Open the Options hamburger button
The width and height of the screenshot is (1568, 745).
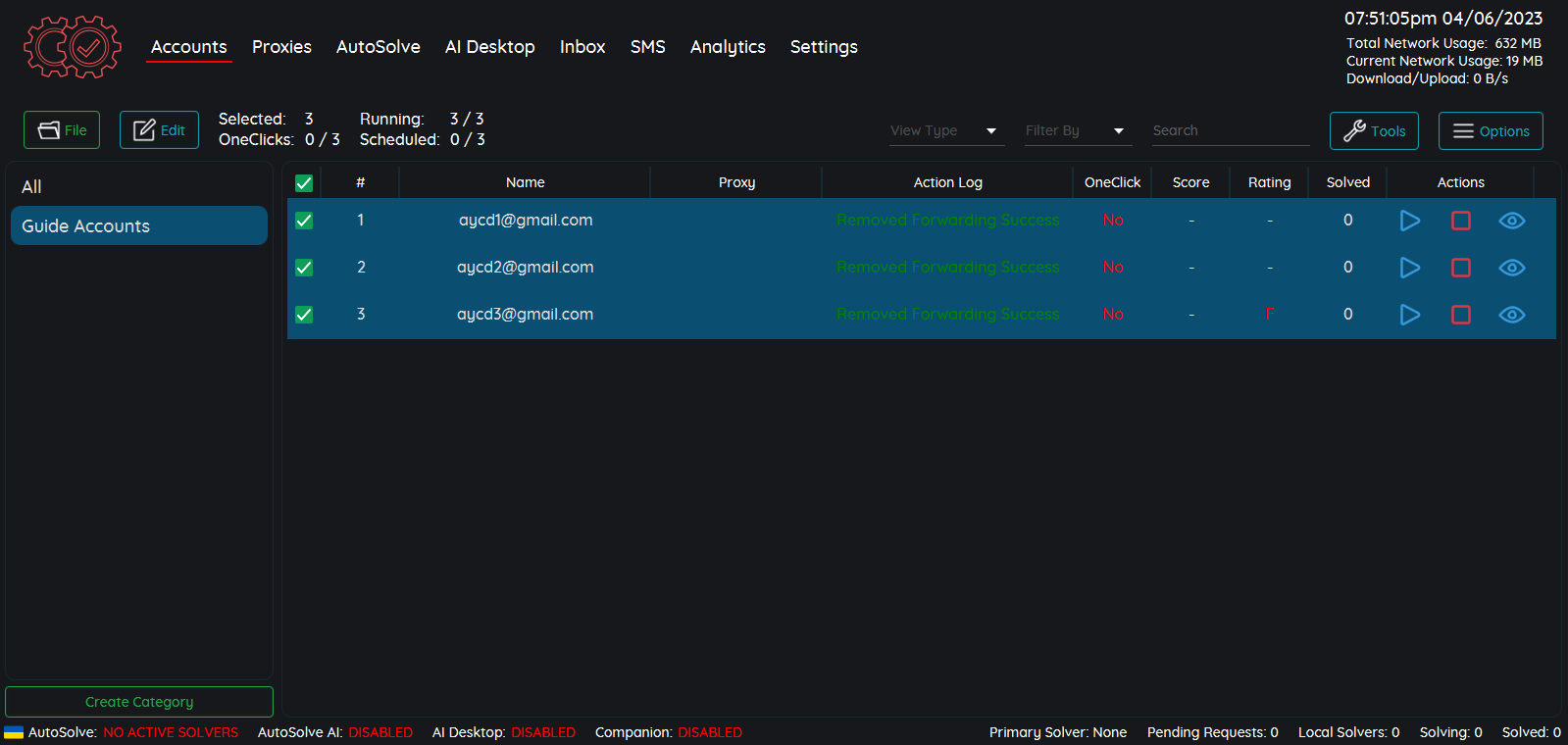pos(1491,131)
